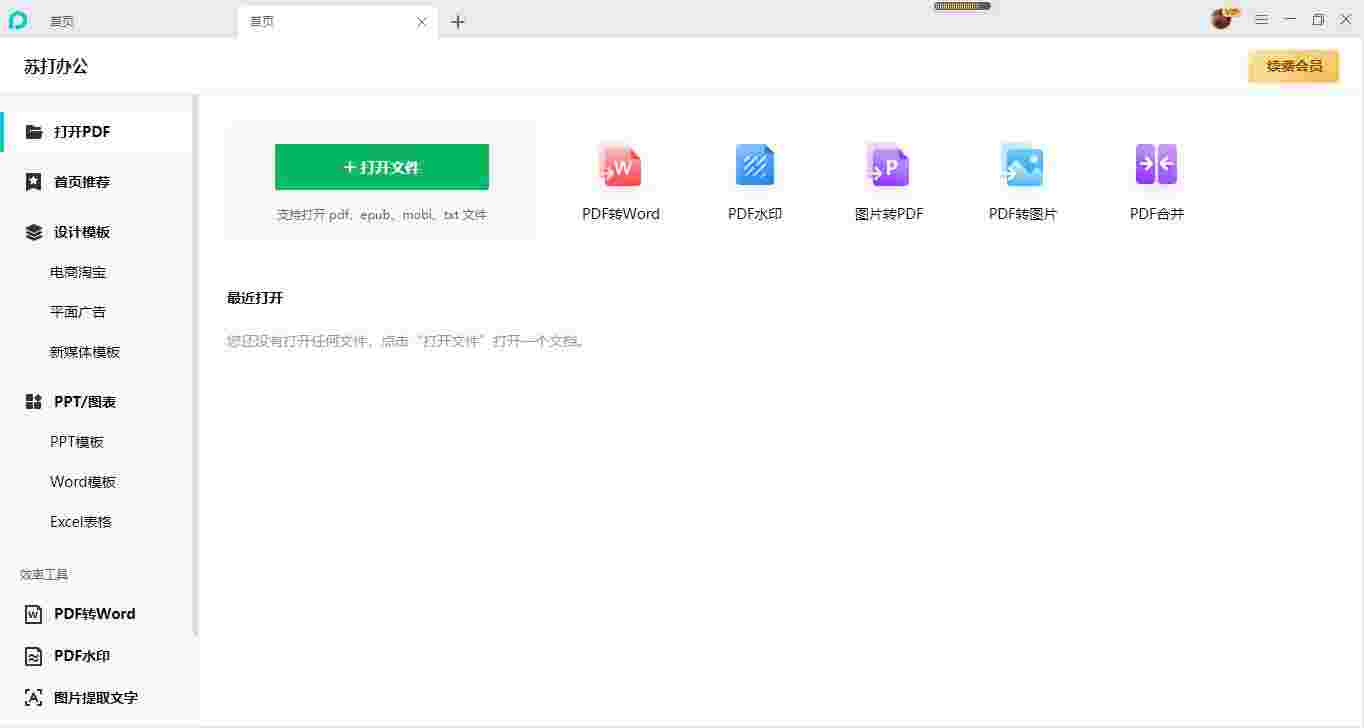Image resolution: width=1364 pixels, height=728 pixels.
Task: Click the 苏打办公 app logo icon
Action: [x=16, y=20]
